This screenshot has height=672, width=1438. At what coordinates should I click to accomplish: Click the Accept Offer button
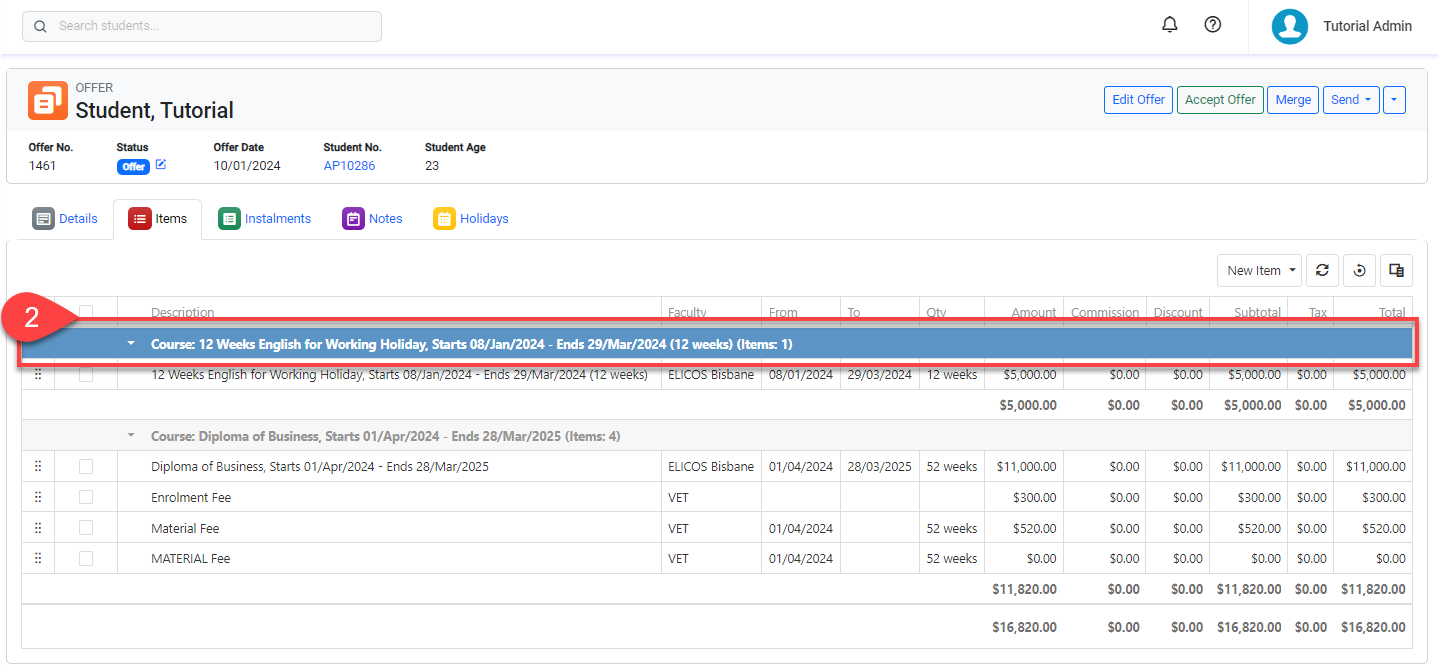coord(1219,100)
